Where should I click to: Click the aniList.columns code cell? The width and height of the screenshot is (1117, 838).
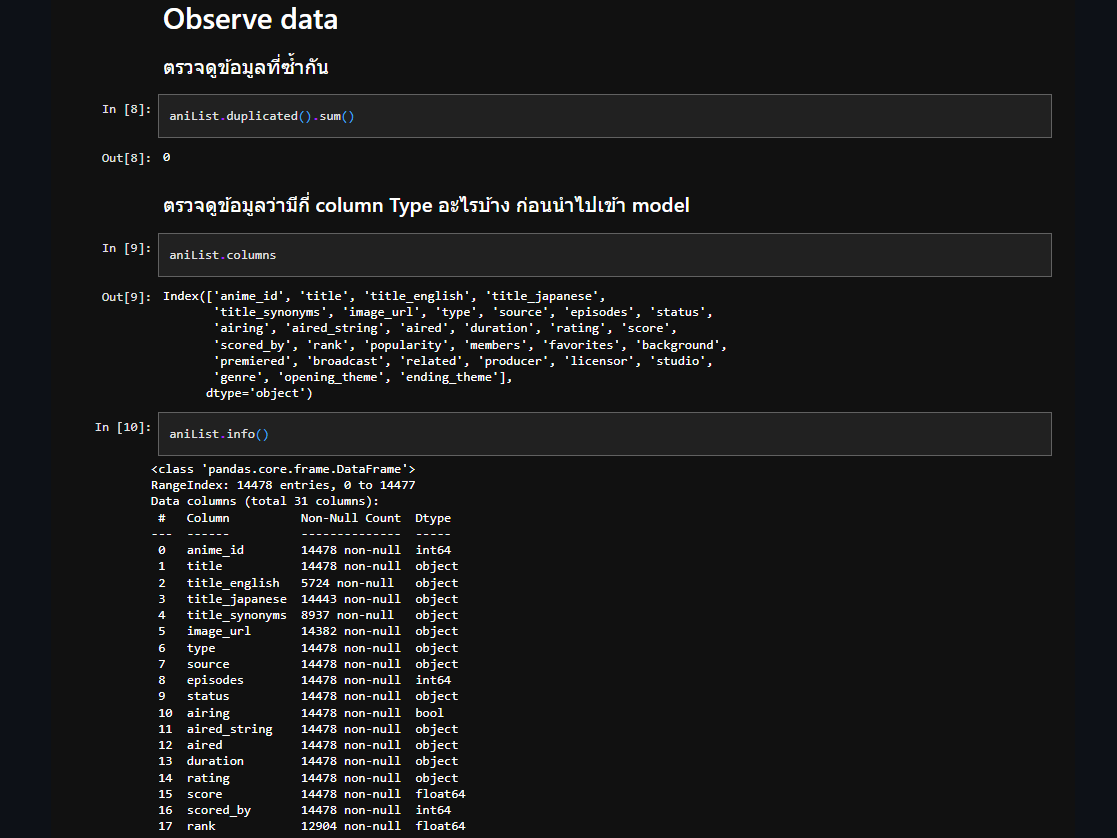point(604,255)
